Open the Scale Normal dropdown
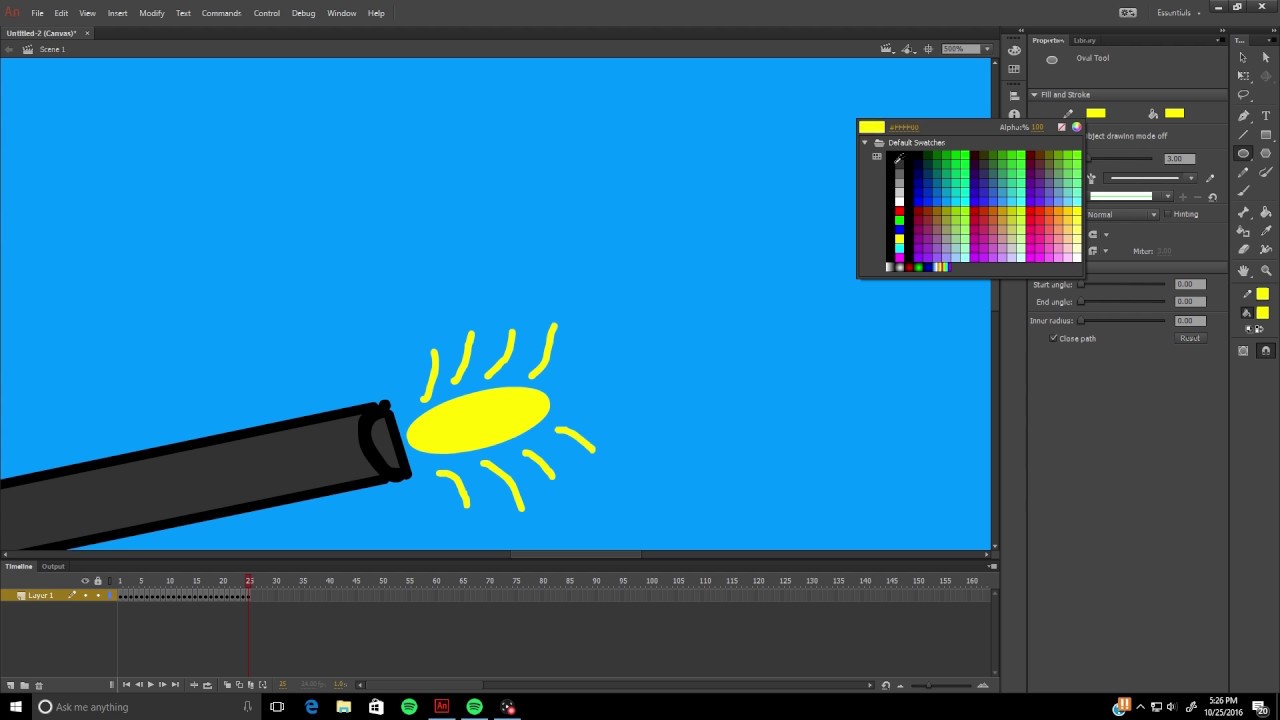The image size is (1280, 720). [x=1122, y=214]
